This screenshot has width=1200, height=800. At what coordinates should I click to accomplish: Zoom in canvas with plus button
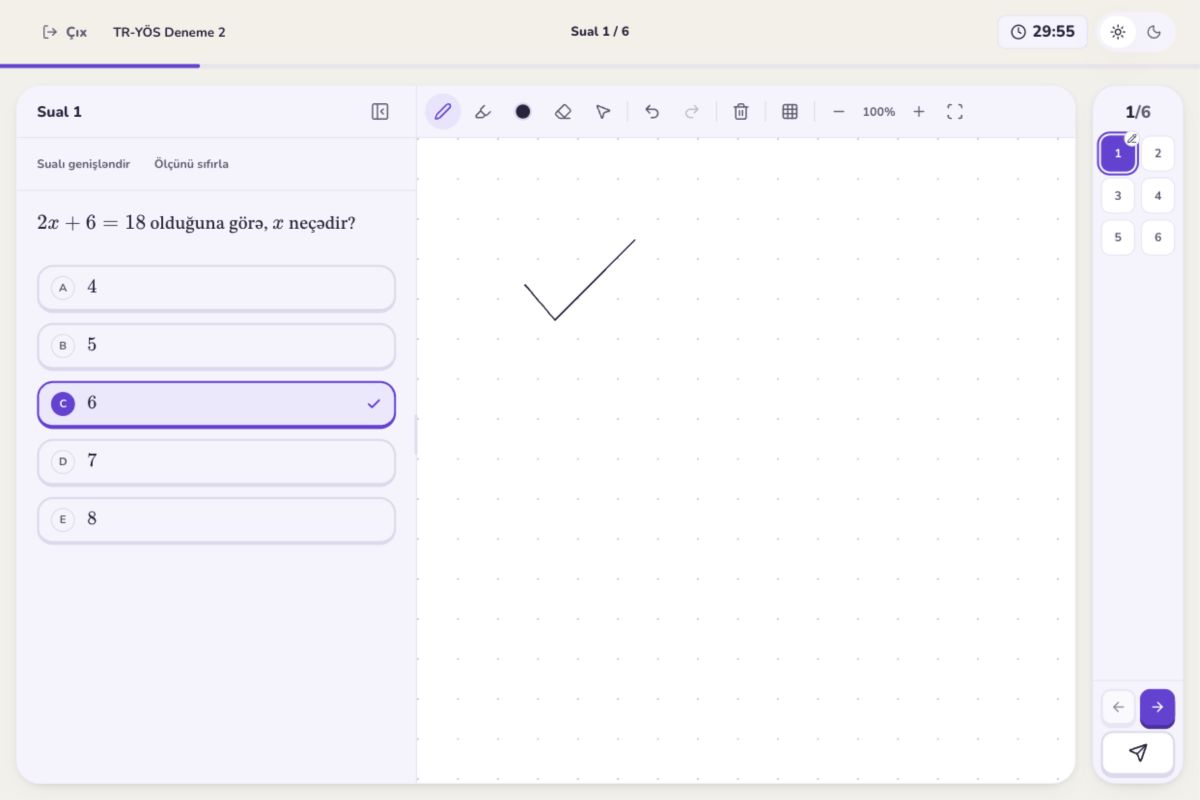(x=919, y=112)
